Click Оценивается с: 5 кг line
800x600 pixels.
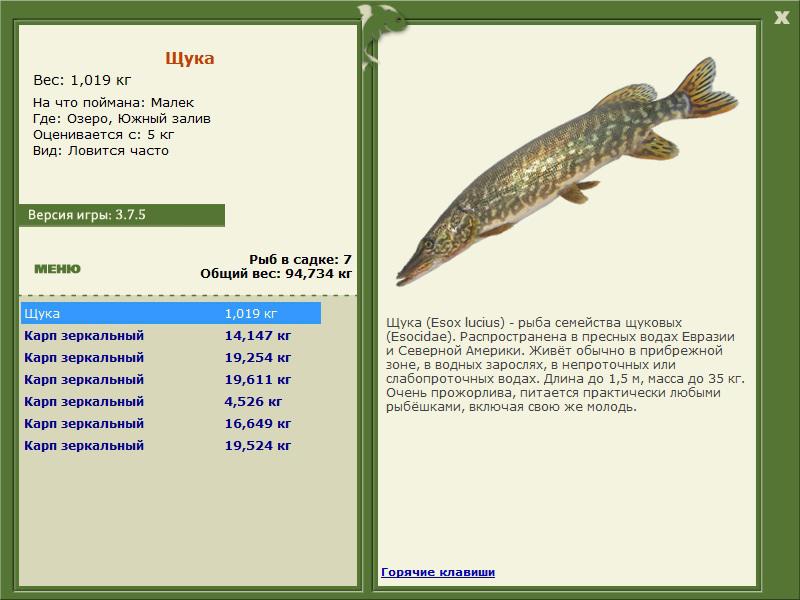click(104, 135)
